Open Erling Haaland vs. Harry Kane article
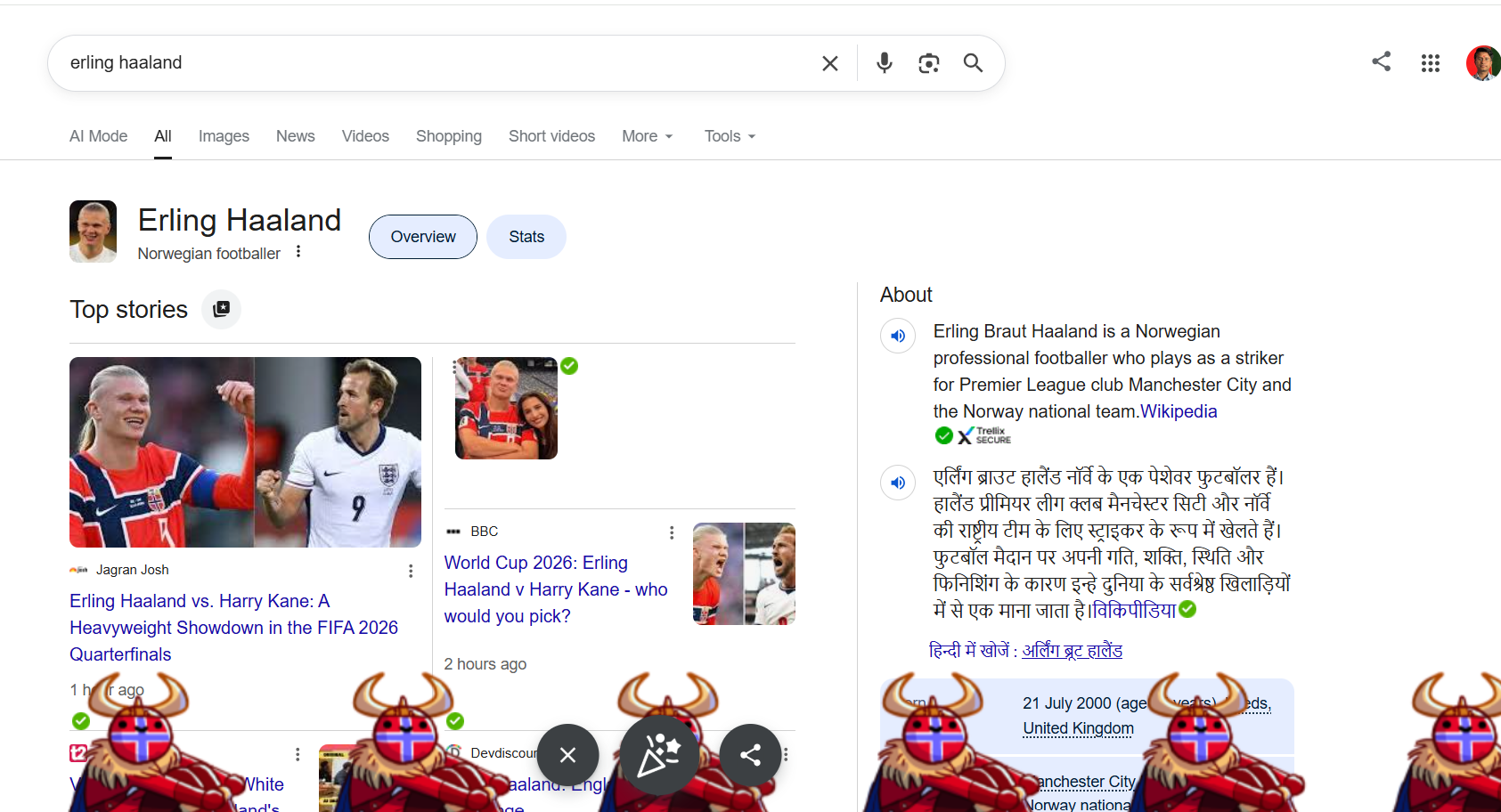This screenshot has height=812, width=1501. coord(233,628)
